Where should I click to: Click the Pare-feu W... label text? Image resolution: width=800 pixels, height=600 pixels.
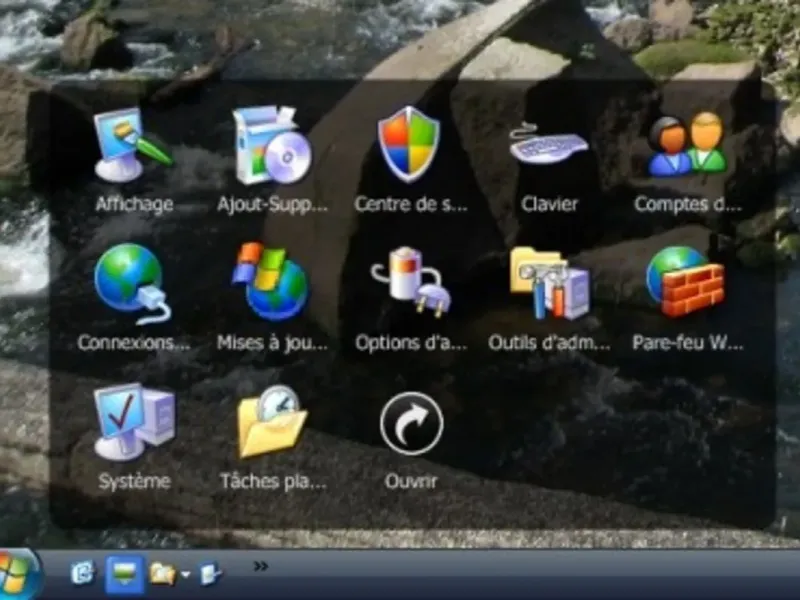(x=687, y=342)
